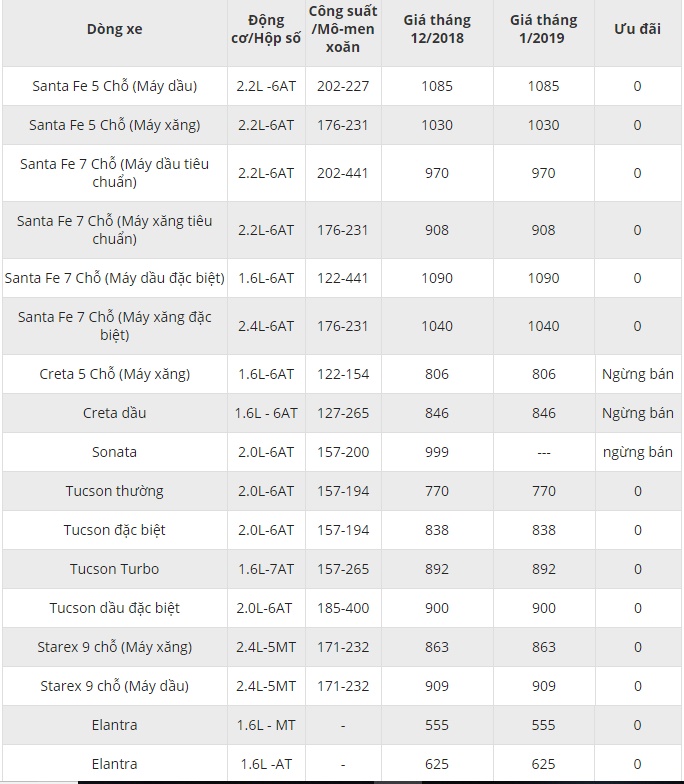Select the 'Tucson dầu đặc biệt' cell
This screenshot has height=784, width=684.
(x=114, y=608)
